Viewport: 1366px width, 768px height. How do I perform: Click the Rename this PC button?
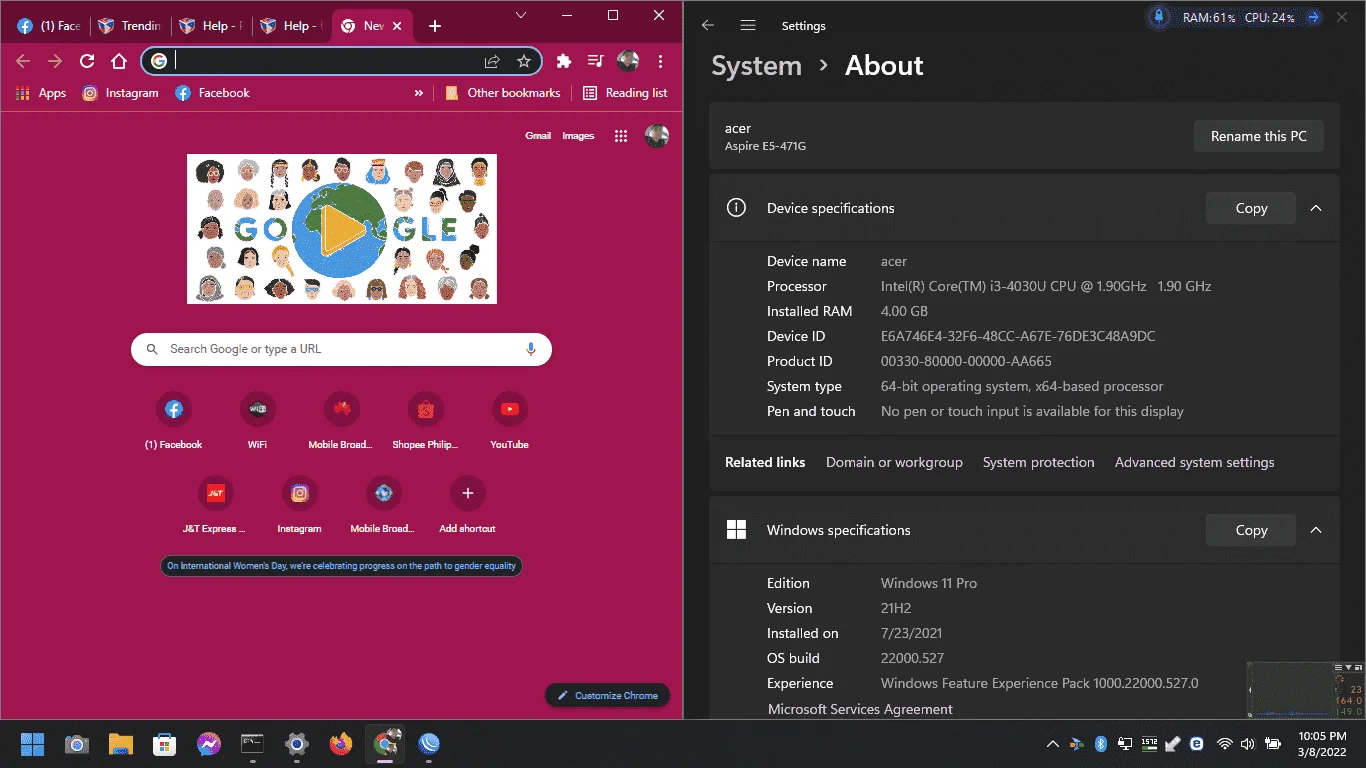click(1259, 136)
